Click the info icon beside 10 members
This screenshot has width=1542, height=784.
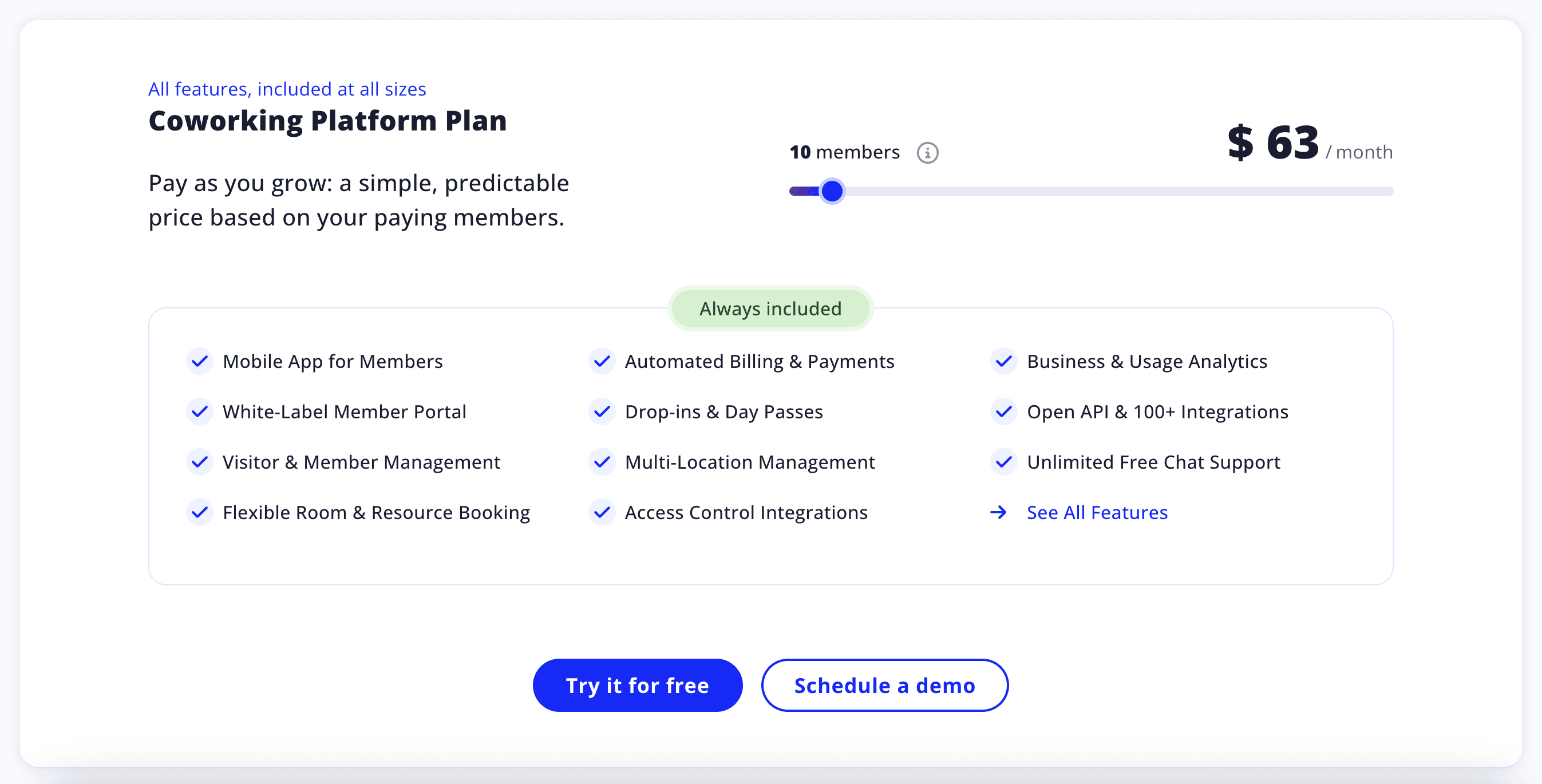(x=927, y=152)
